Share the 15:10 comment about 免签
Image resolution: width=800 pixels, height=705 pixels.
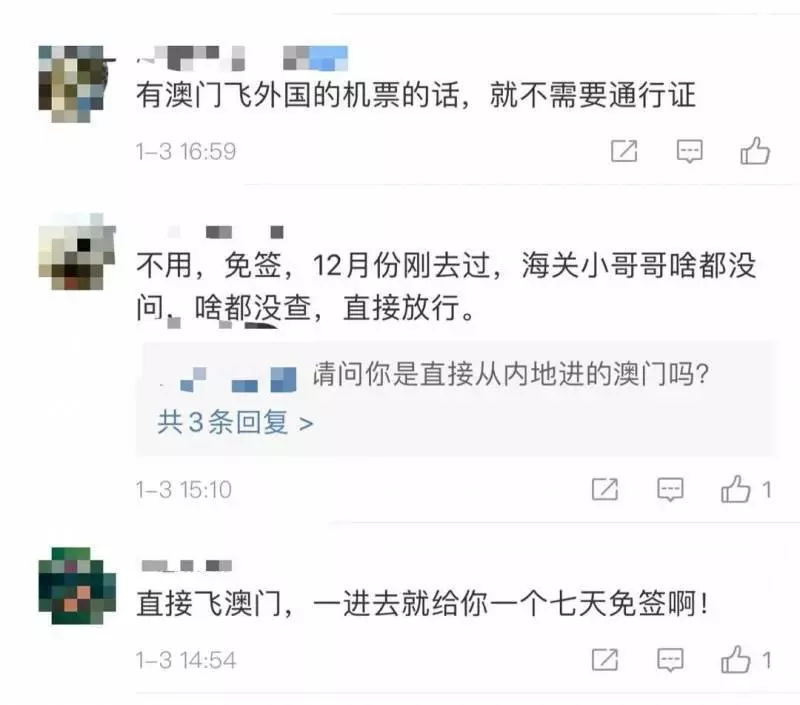click(x=605, y=489)
